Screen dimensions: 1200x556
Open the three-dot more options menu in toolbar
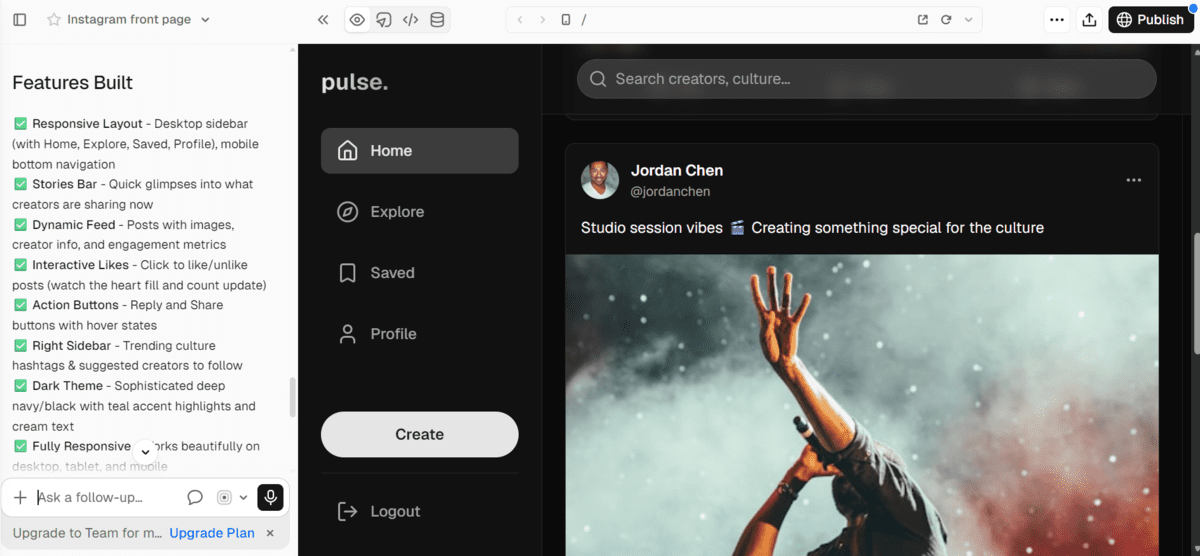(1057, 20)
